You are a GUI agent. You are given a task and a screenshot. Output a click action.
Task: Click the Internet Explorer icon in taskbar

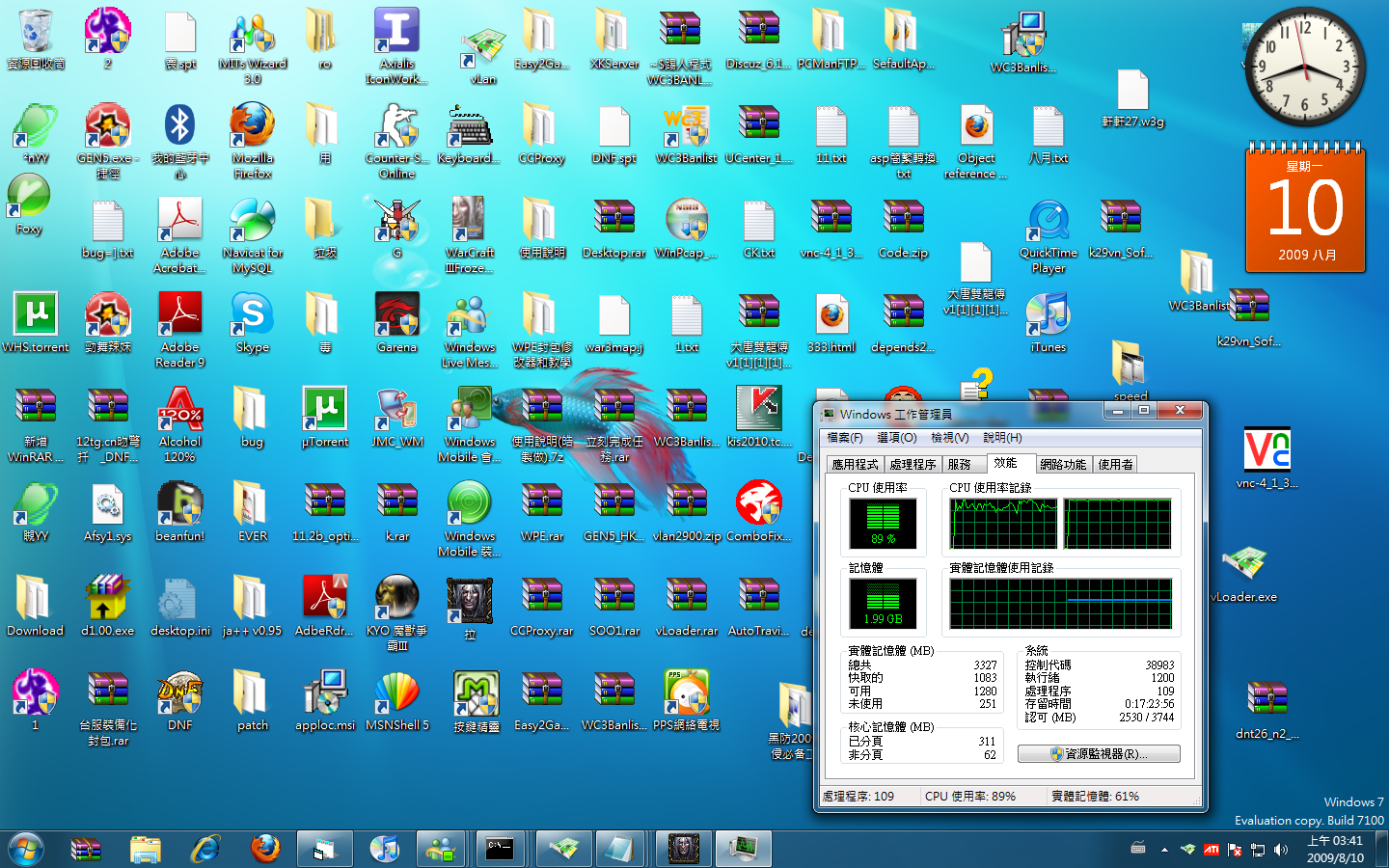pyautogui.click(x=205, y=849)
